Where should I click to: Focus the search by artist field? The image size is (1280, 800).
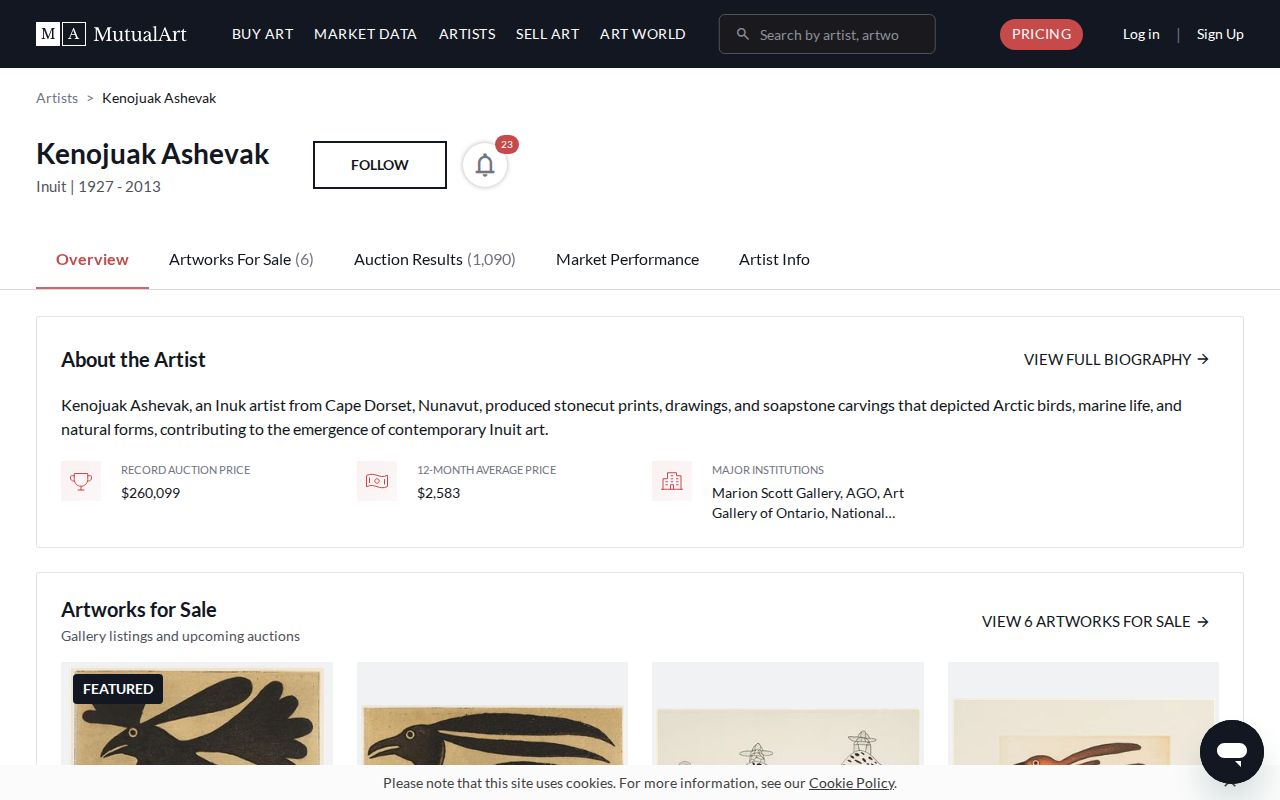[827, 34]
